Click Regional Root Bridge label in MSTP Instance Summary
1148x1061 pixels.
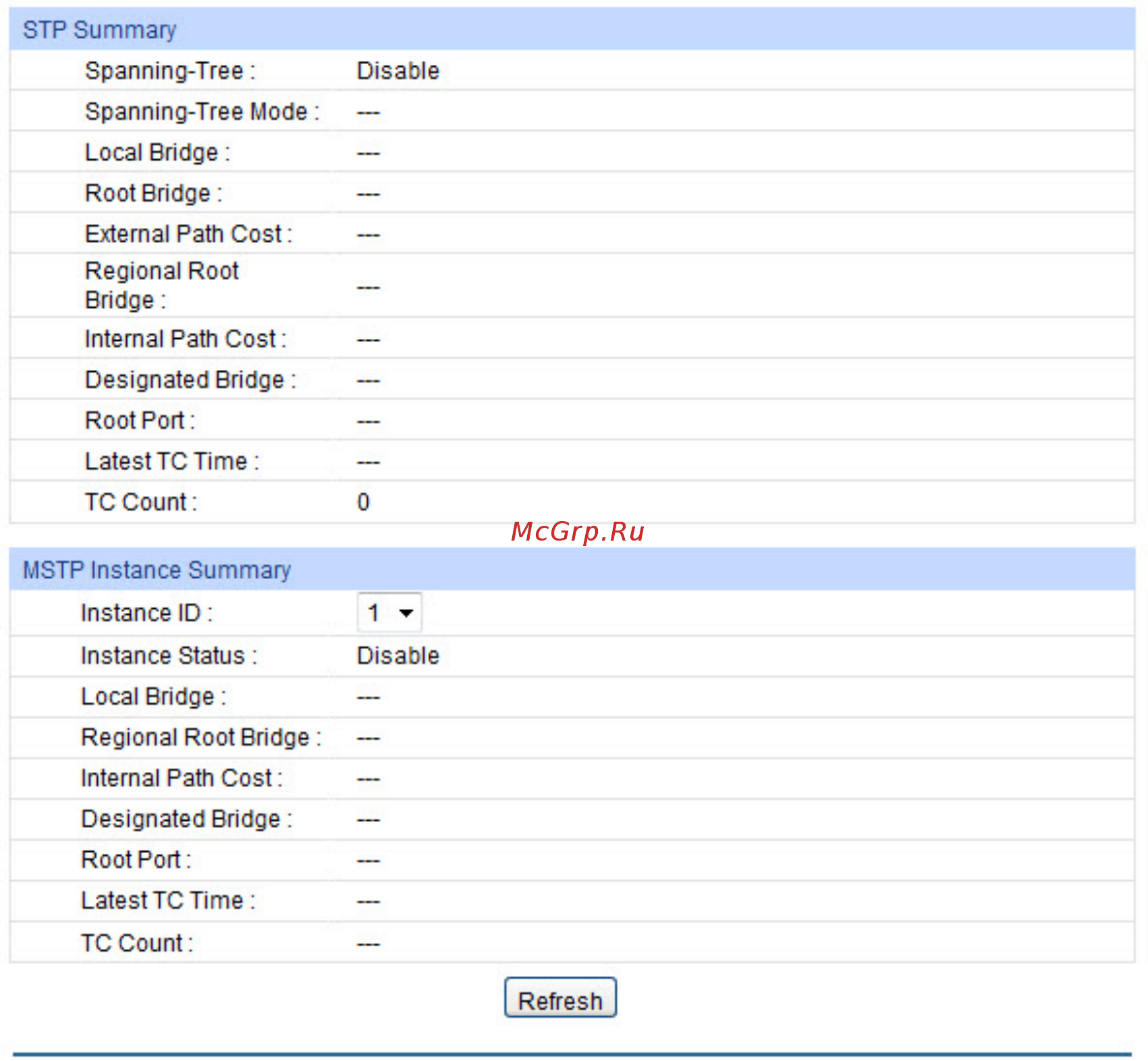click(201, 737)
